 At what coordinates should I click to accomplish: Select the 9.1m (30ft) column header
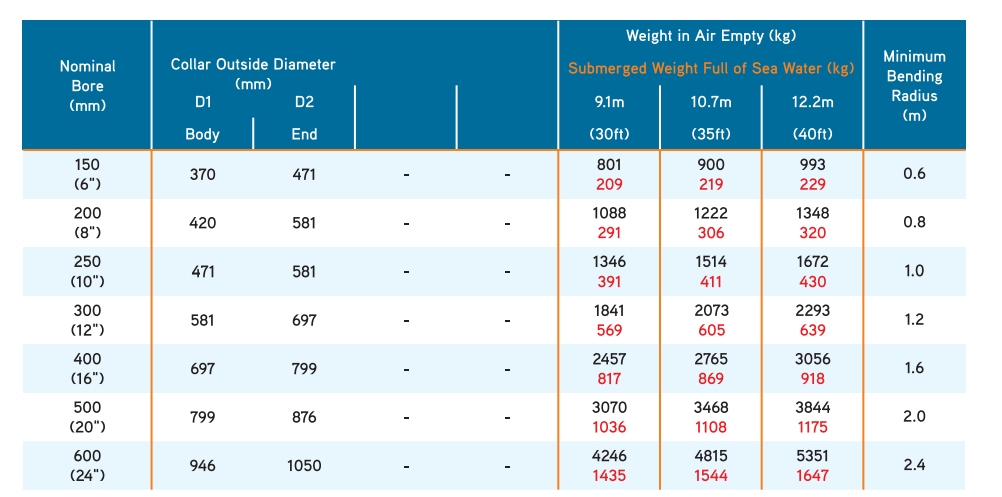608,118
